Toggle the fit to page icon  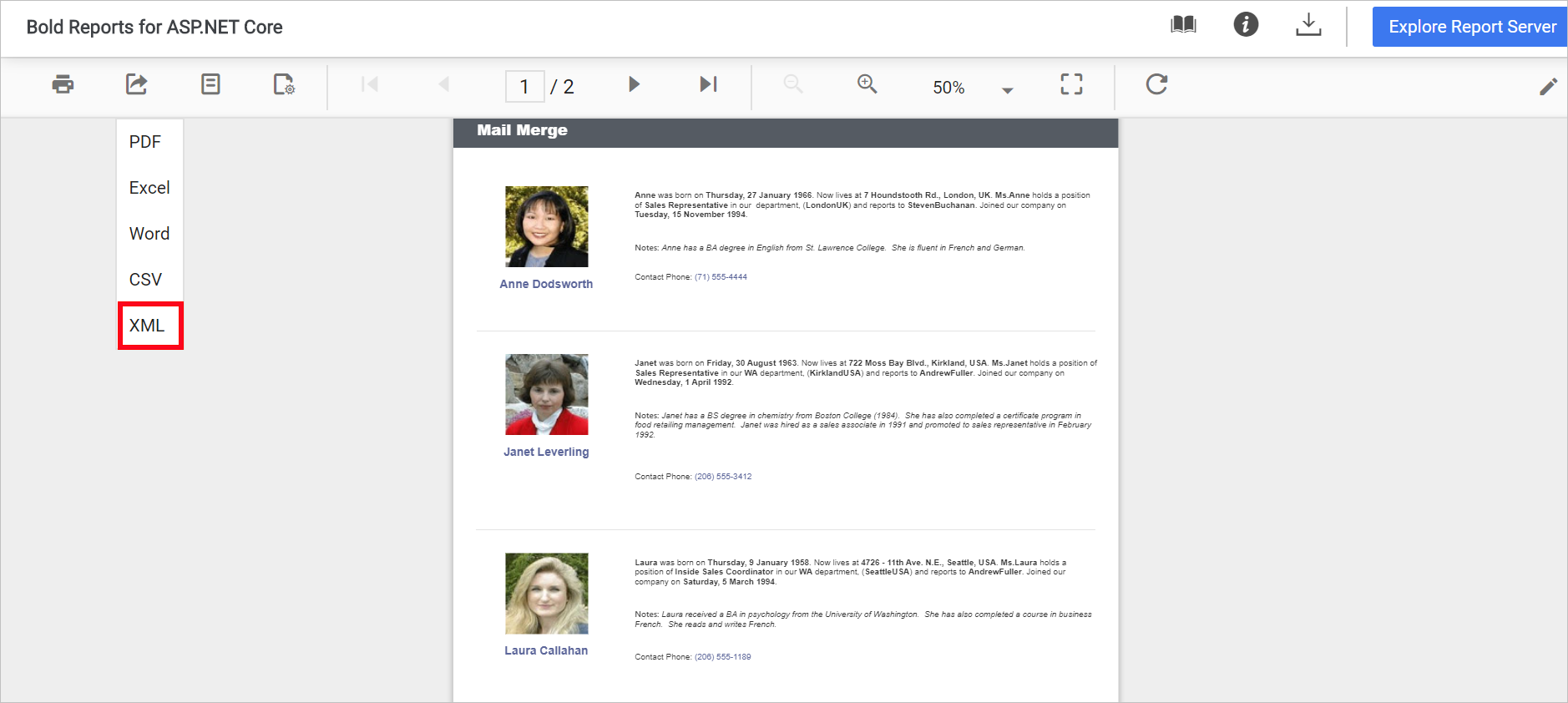[x=1071, y=84]
